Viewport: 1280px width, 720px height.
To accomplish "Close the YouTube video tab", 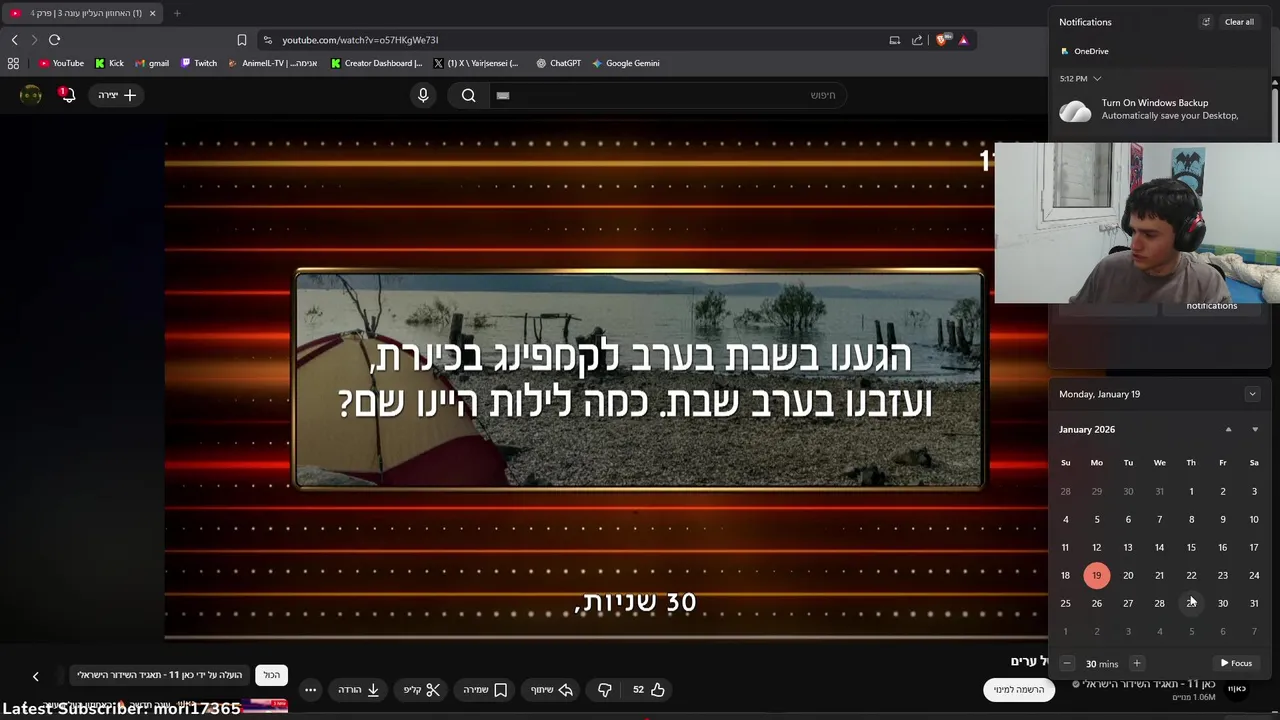I will [152, 13].
